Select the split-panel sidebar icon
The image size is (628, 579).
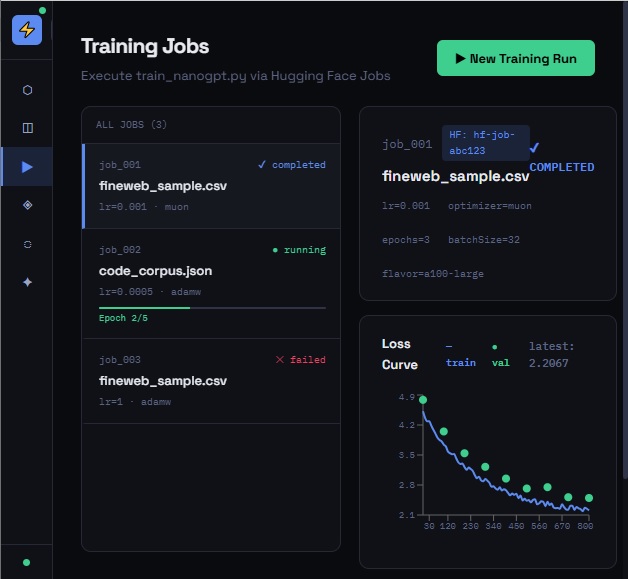(27, 128)
